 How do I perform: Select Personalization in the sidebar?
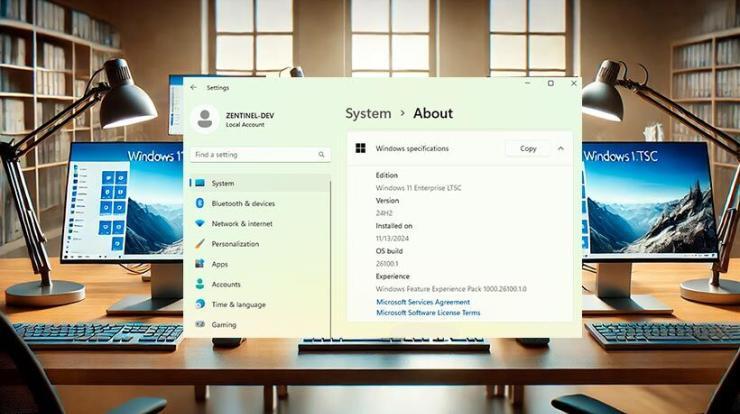point(260,244)
